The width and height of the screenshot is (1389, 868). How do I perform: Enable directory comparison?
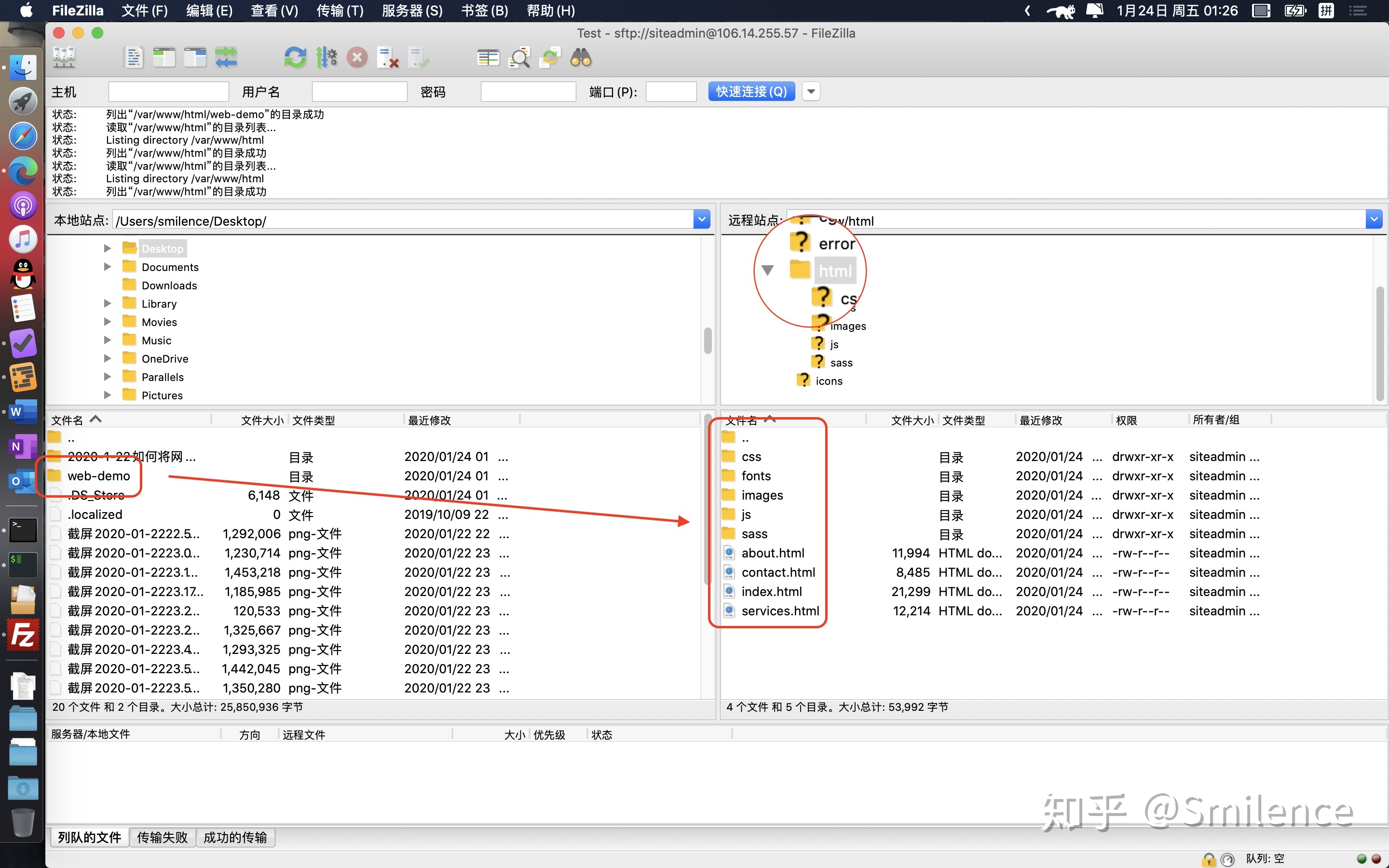[487, 57]
